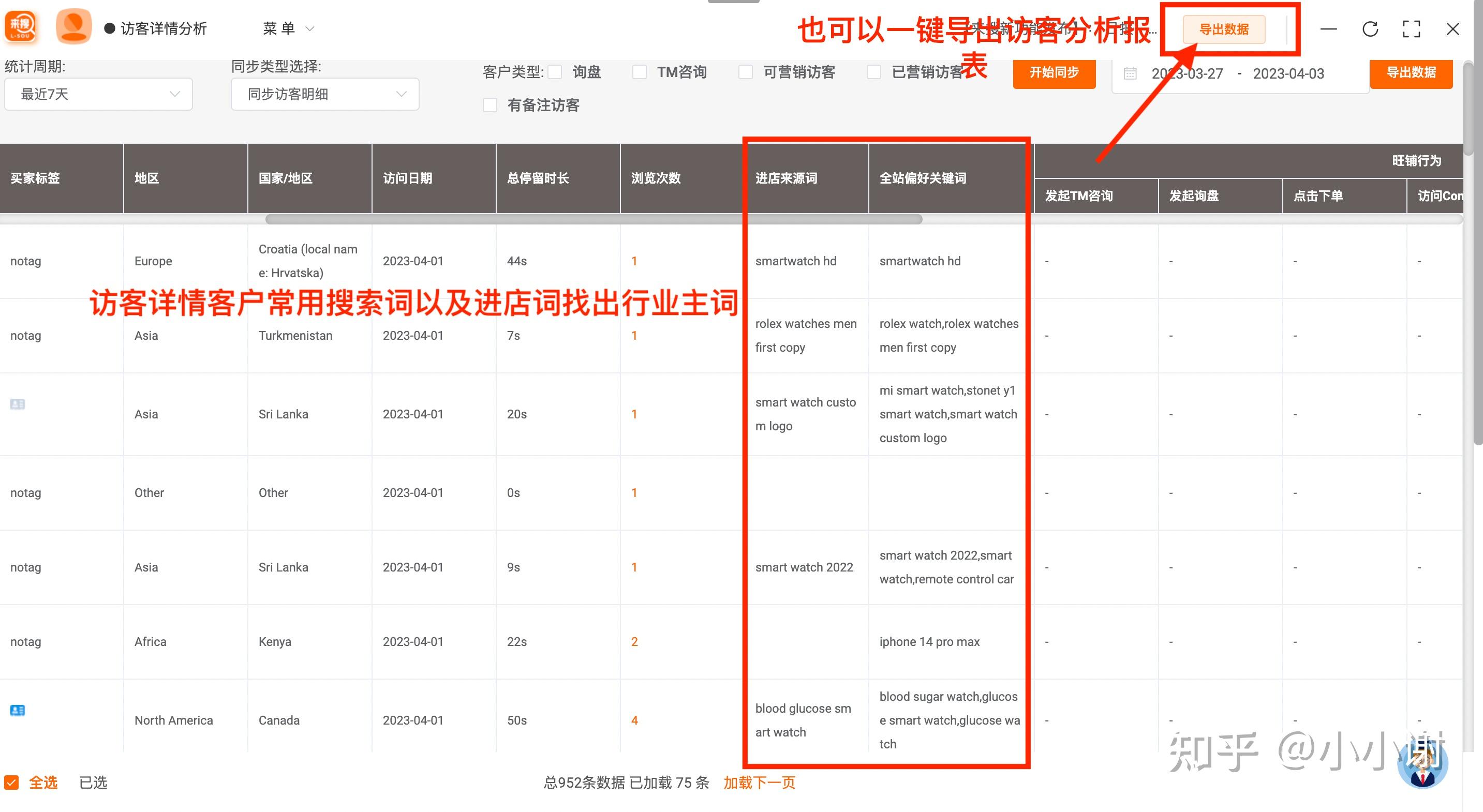Uncheck the 全选 select-all checkbox

pyautogui.click(x=11, y=783)
